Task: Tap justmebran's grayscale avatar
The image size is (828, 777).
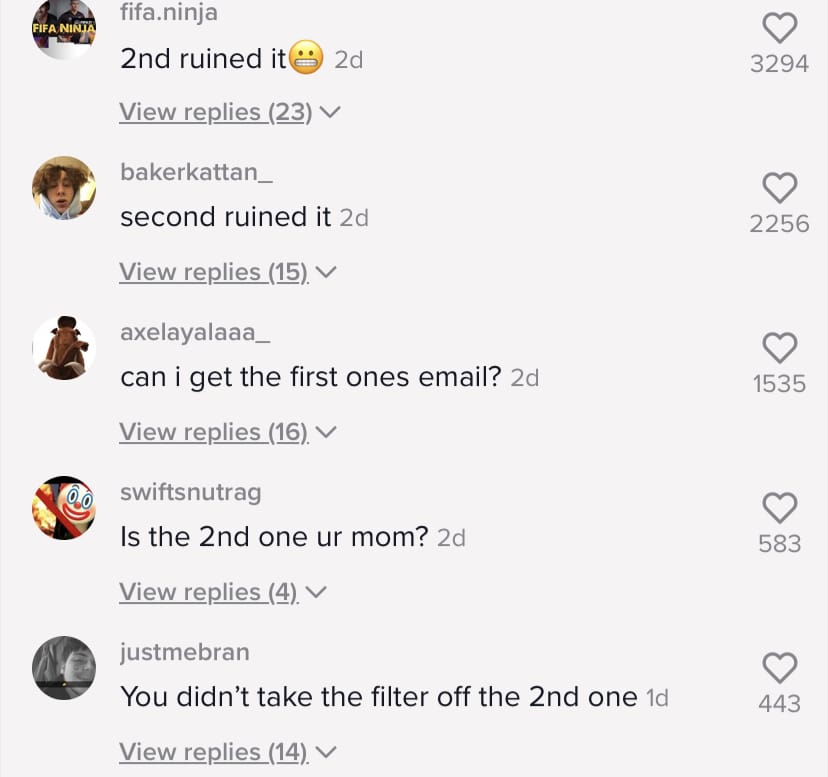Action: coord(64,668)
